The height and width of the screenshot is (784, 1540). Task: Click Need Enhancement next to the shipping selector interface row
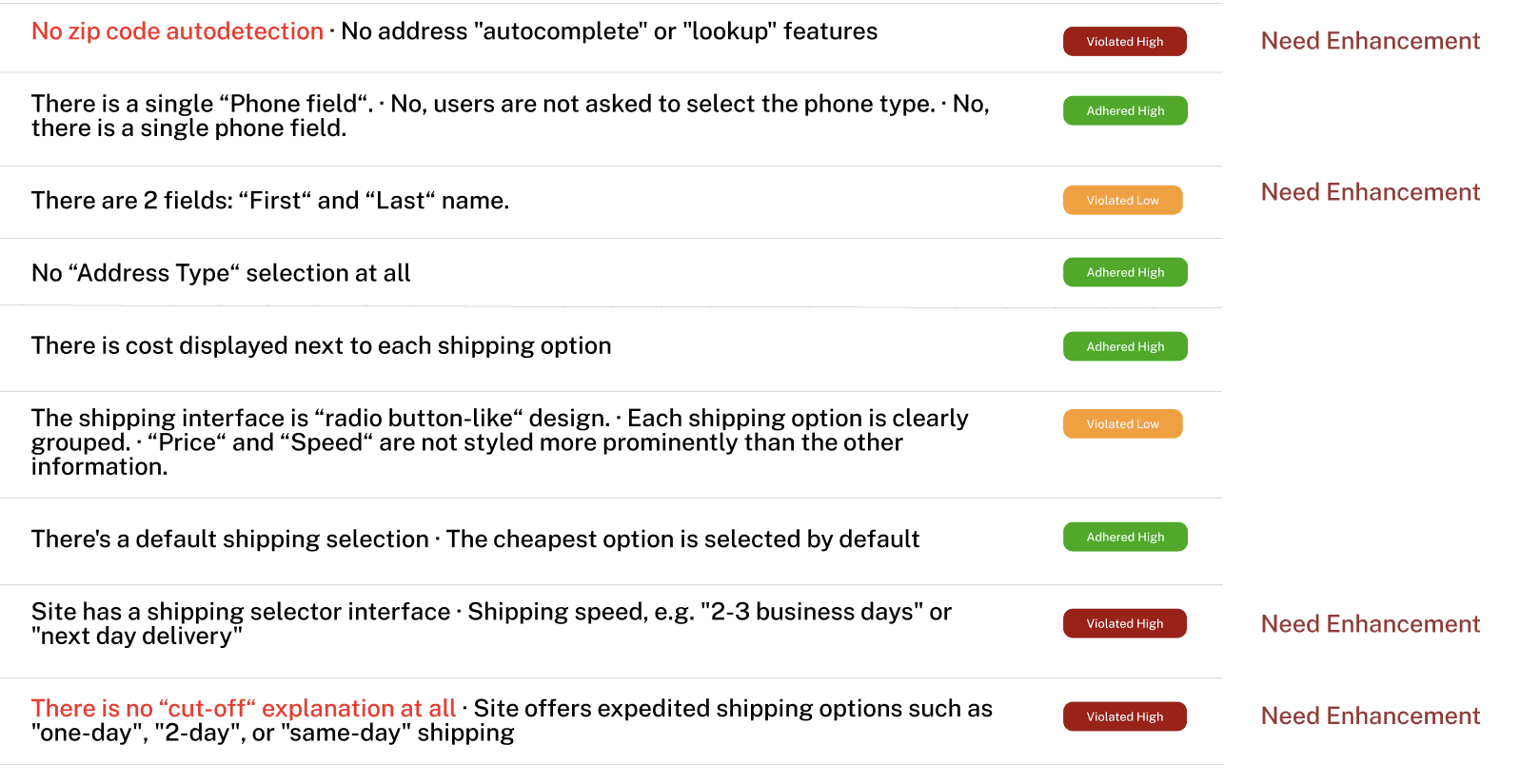(1370, 624)
